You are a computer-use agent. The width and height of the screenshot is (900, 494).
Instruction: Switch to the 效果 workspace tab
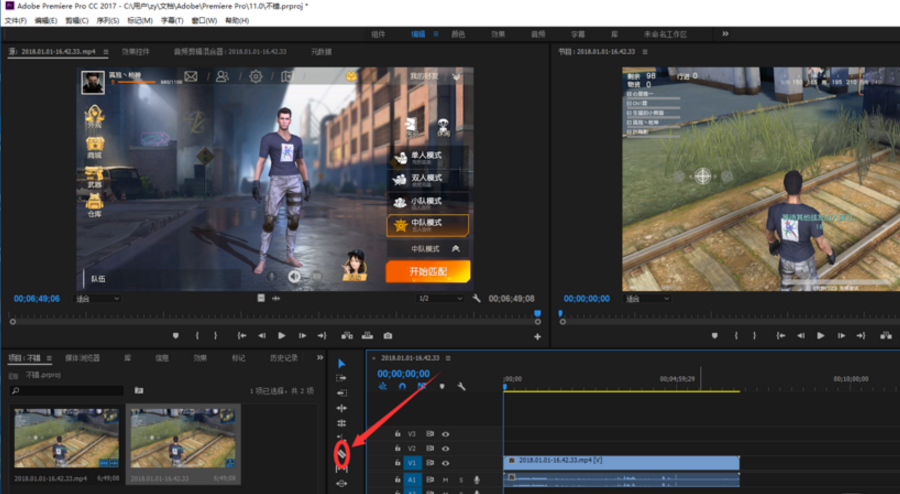coord(498,34)
